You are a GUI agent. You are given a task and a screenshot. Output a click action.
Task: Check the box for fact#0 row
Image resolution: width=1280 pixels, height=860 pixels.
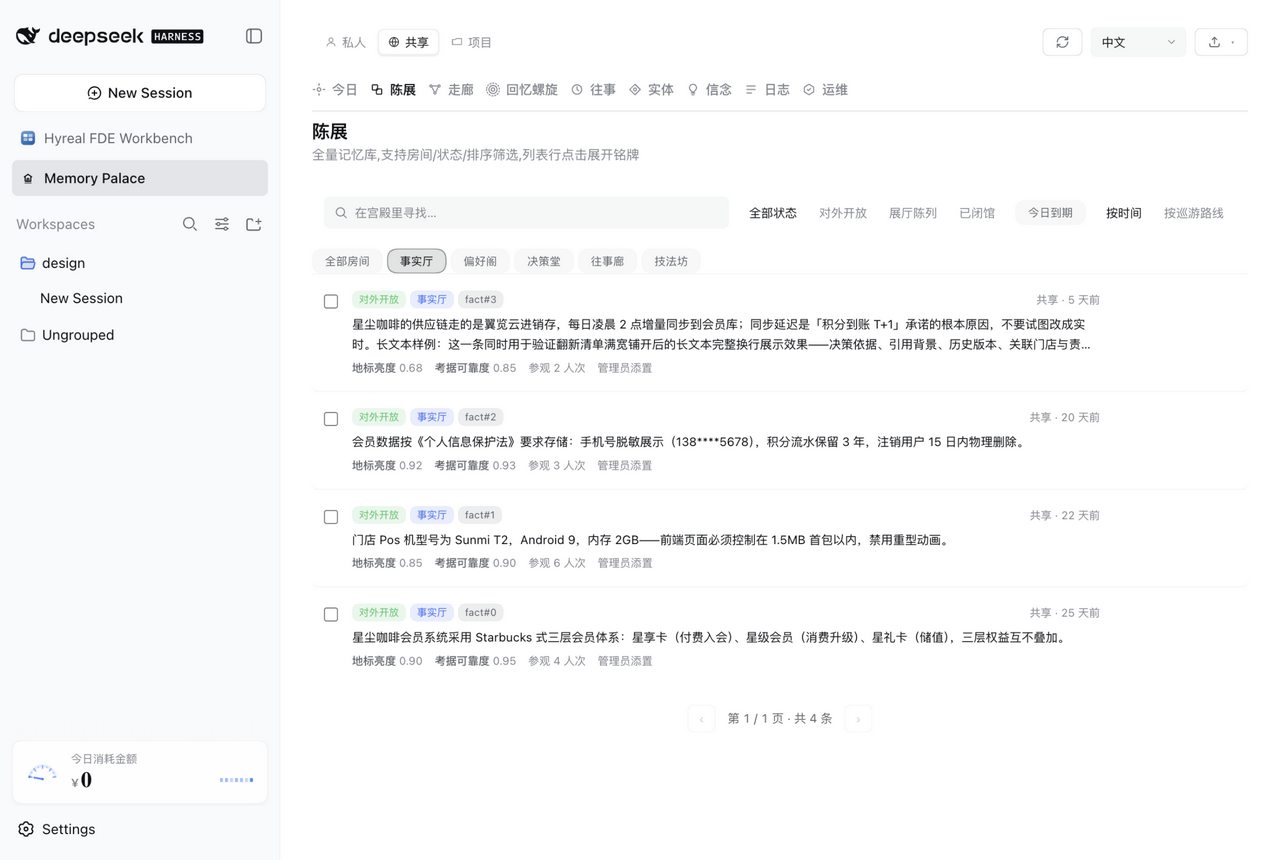pyautogui.click(x=331, y=614)
